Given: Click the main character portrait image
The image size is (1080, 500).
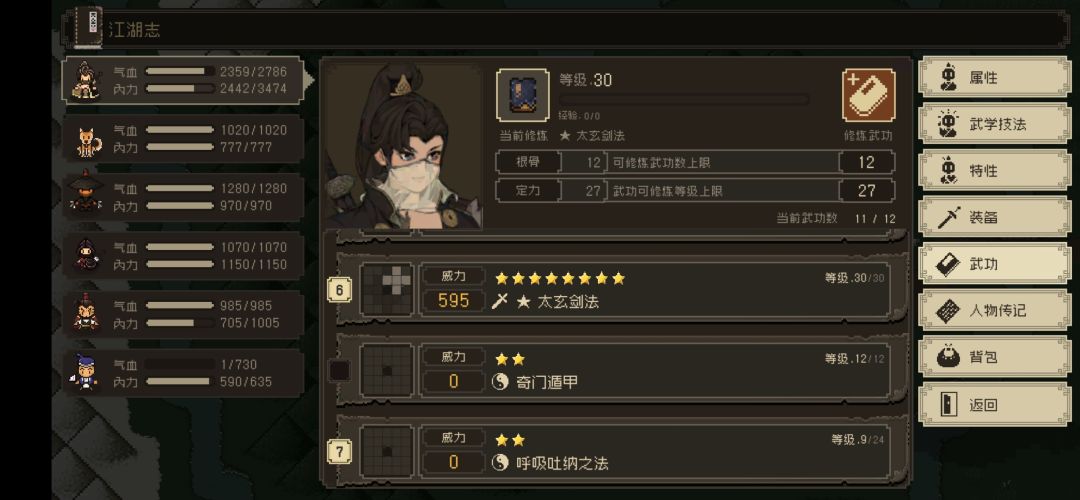Looking at the screenshot, I should pyautogui.click(x=404, y=146).
